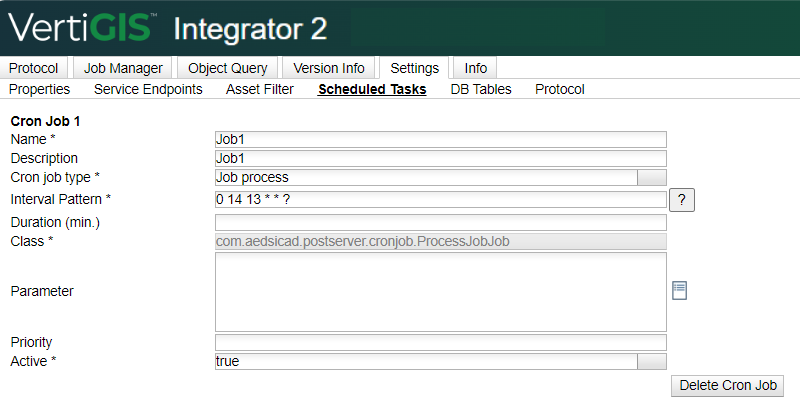Select the Settings tab
Image resolution: width=800 pixels, height=405 pixels.
click(x=414, y=68)
